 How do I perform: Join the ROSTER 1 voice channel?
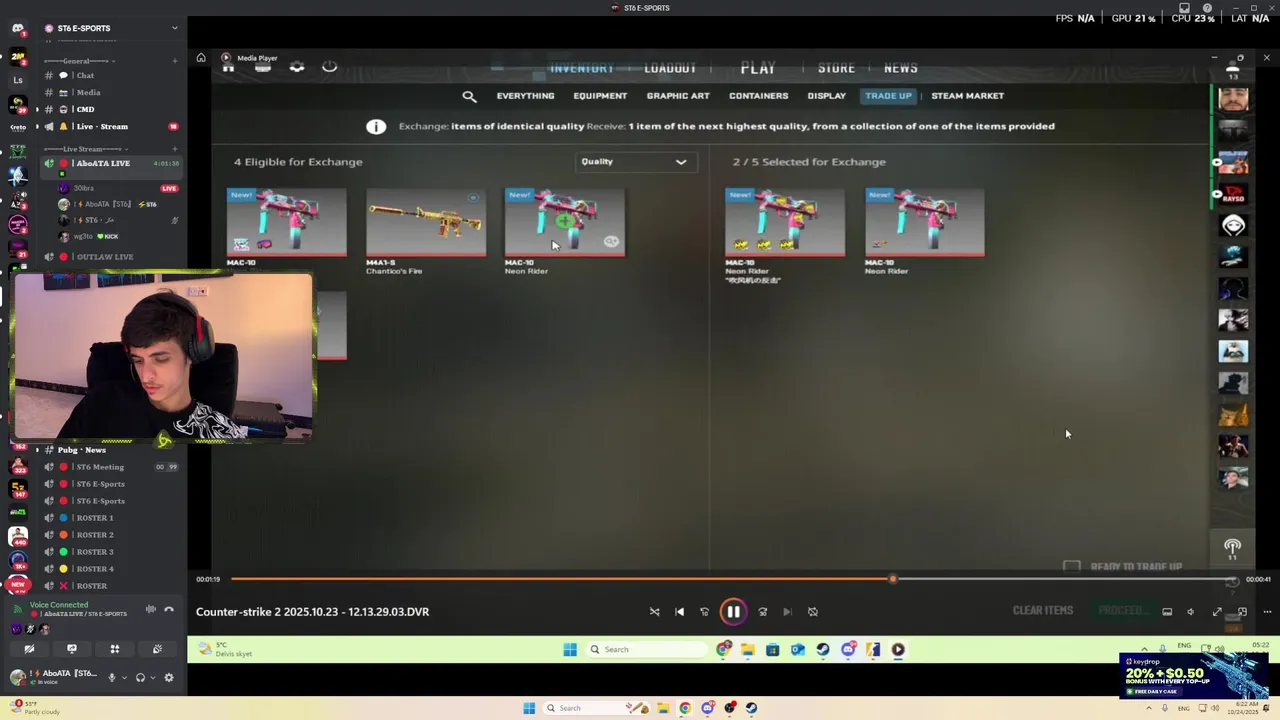click(95, 518)
